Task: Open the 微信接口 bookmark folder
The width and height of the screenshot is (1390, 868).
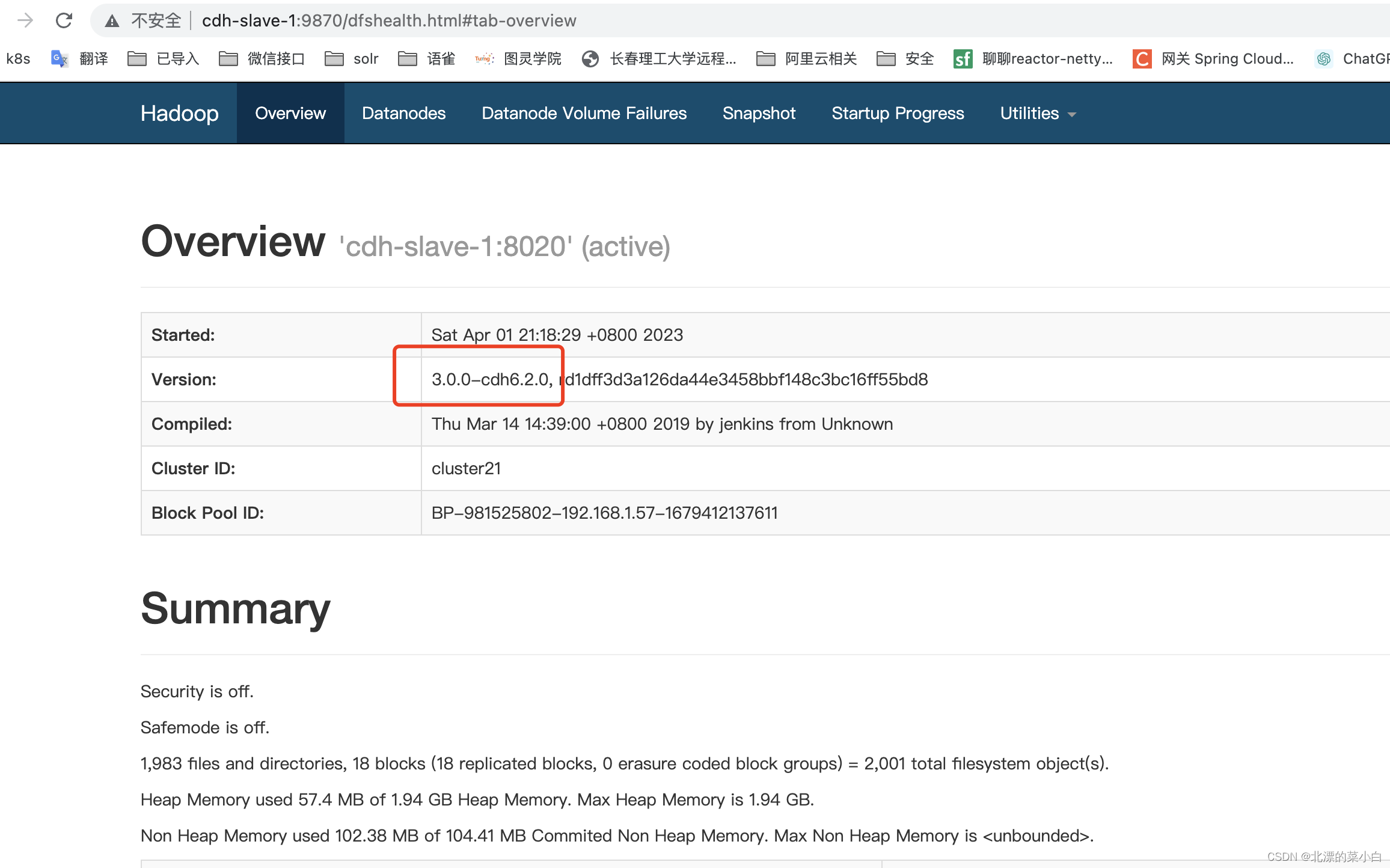Action: click(262, 58)
